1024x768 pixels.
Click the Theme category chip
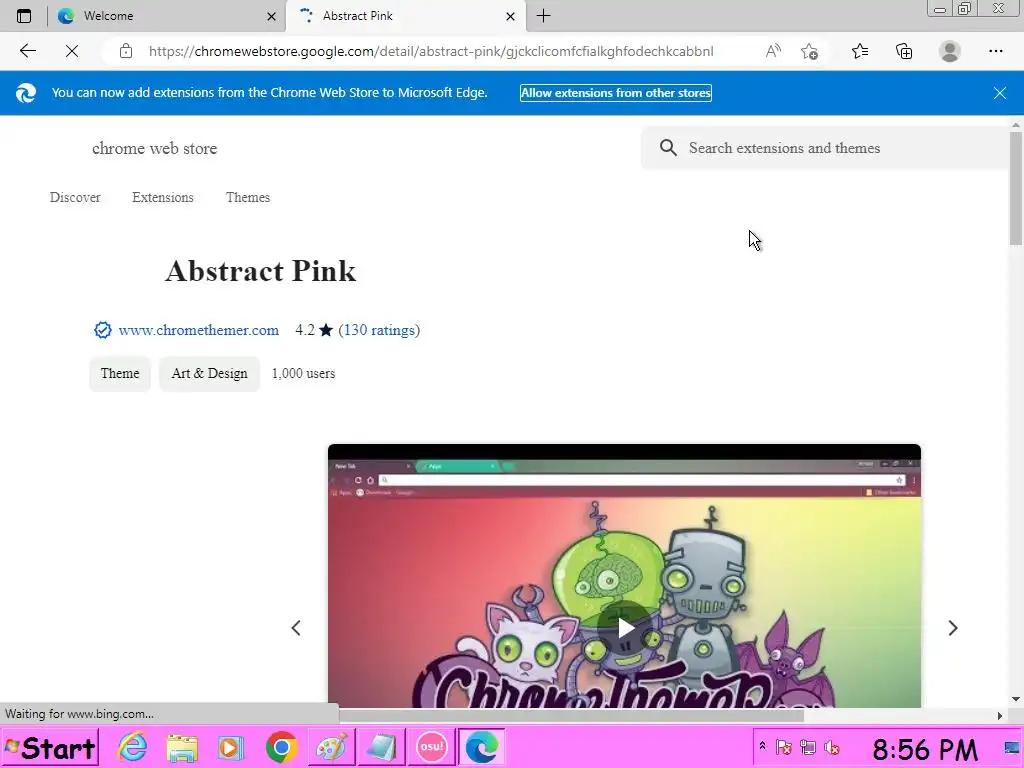point(120,374)
